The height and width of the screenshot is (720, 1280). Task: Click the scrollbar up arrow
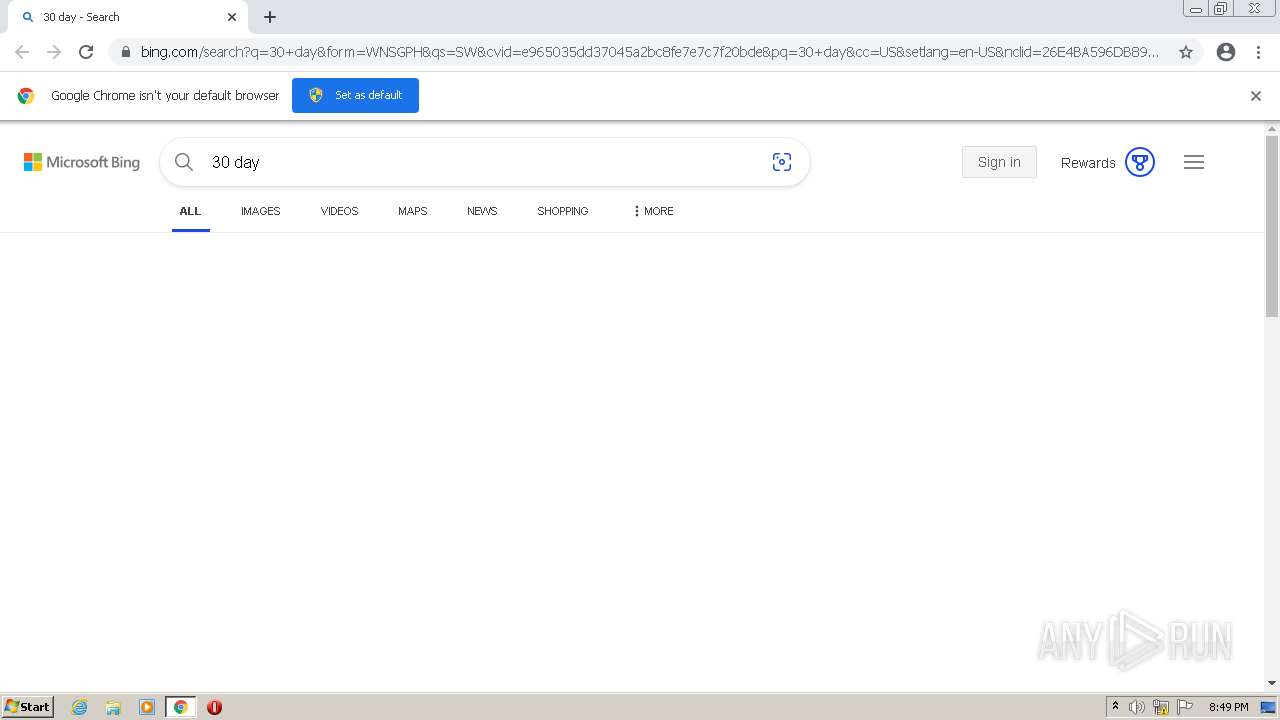click(1272, 129)
